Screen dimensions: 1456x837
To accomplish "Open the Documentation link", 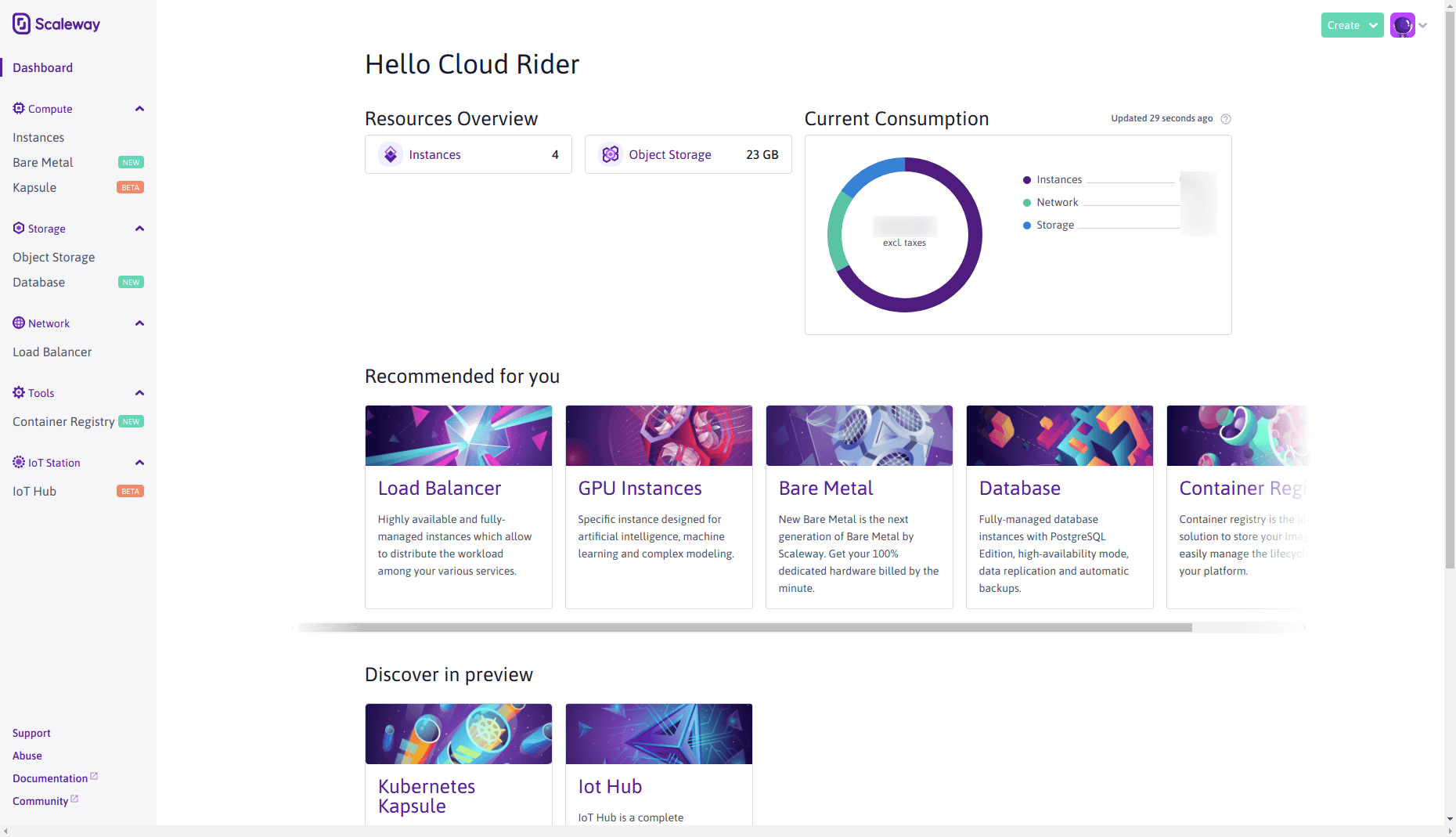I will point(50,778).
